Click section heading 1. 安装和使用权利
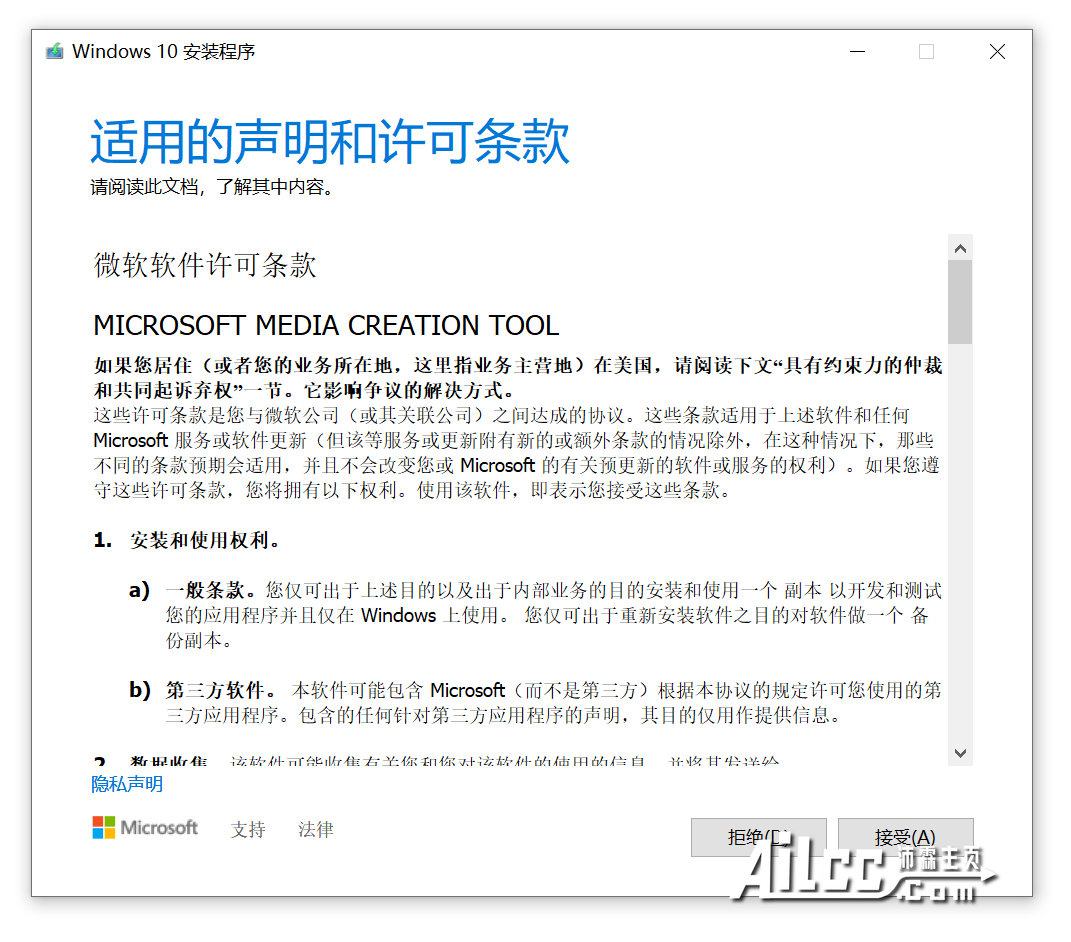Viewport: 1071px width, 942px height. point(187,540)
